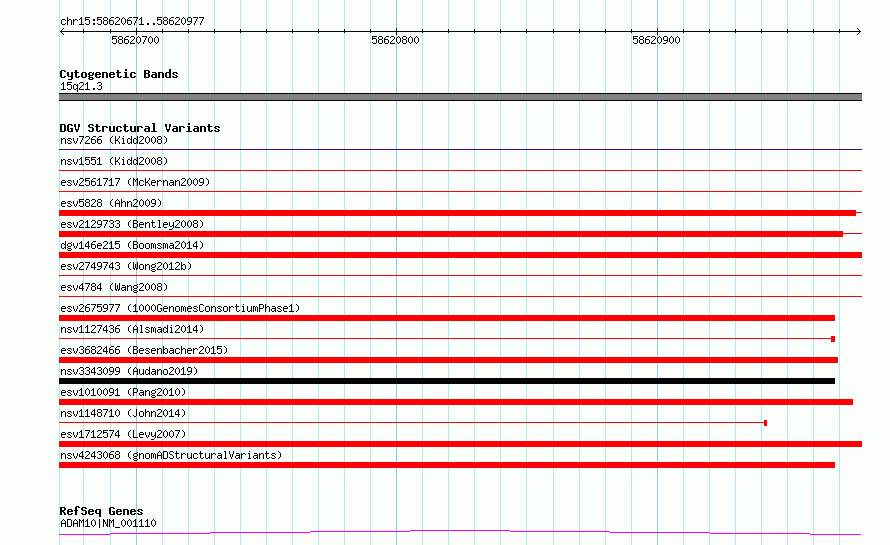This screenshot has width=890, height=545.
Task: Open variant dgv146e215 (Boomsma2014) label
Action: [x=132, y=245]
